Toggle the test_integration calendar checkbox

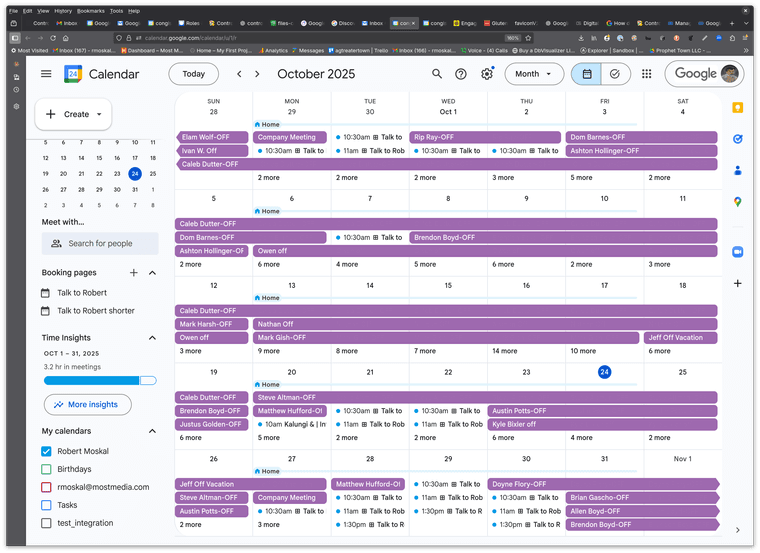click(46, 523)
